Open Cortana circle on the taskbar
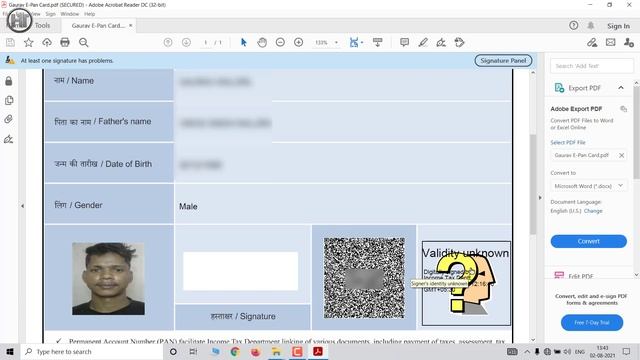This screenshot has height=360, width=640. pos(173,351)
